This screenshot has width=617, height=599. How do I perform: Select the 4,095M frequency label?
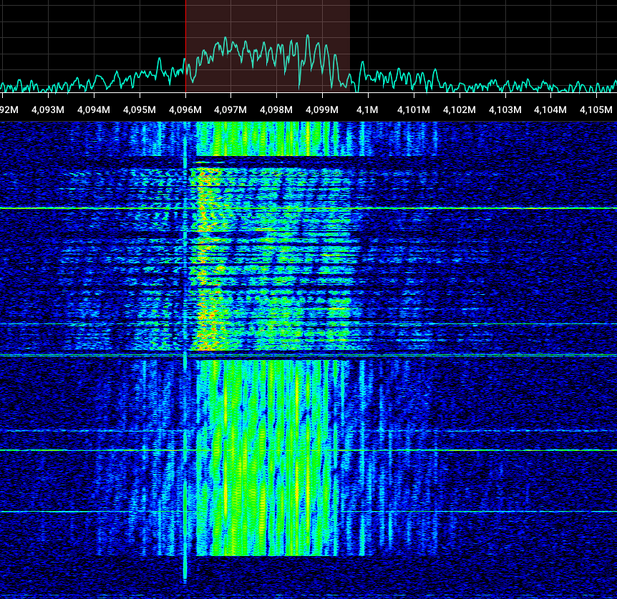point(139,110)
